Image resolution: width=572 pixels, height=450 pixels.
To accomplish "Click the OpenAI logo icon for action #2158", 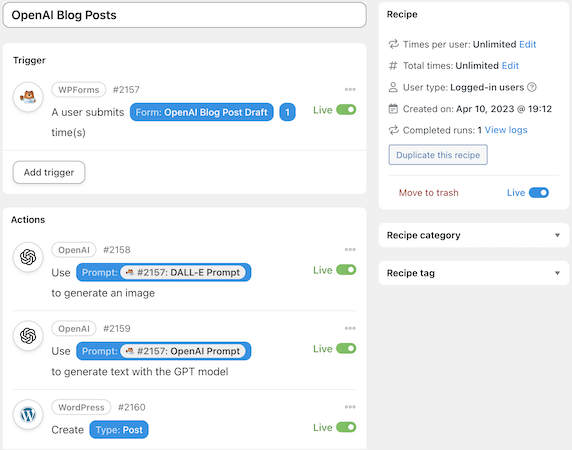I will tap(28, 257).
